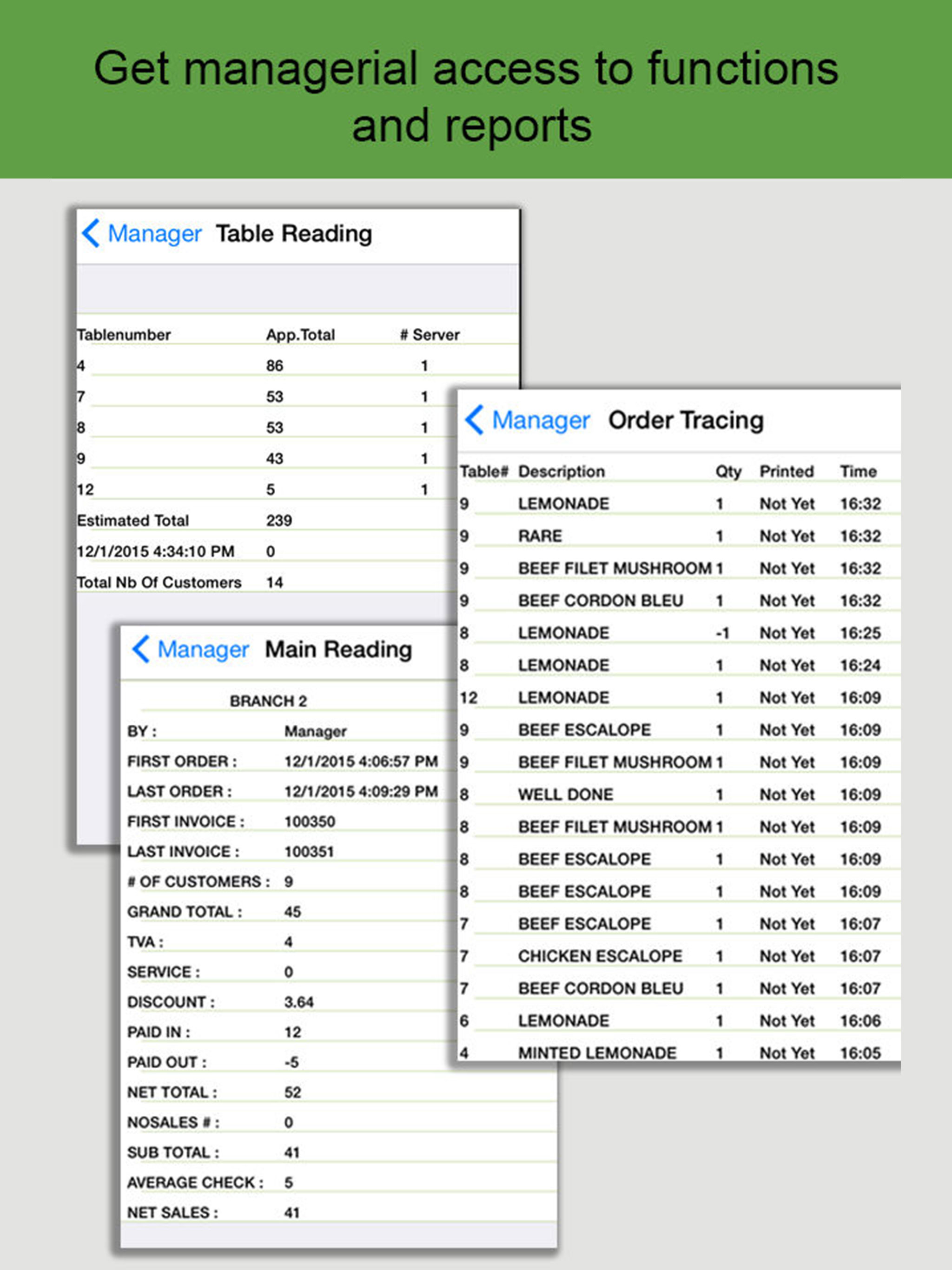Select Table Reading title

tap(294, 234)
